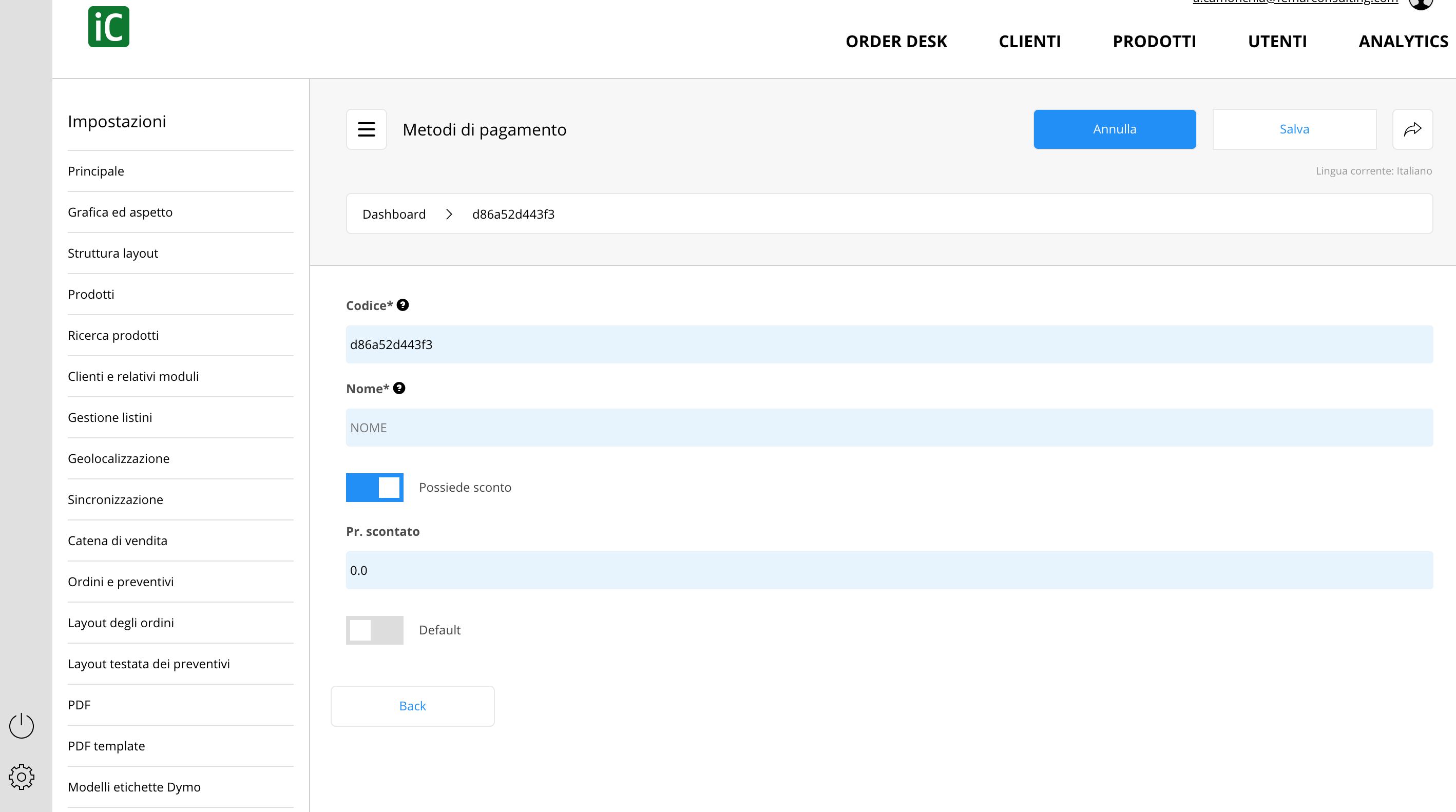Image resolution: width=1456 pixels, height=812 pixels.
Task: Open the PRODOTTI menu
Action: [x=1154, y=41]
